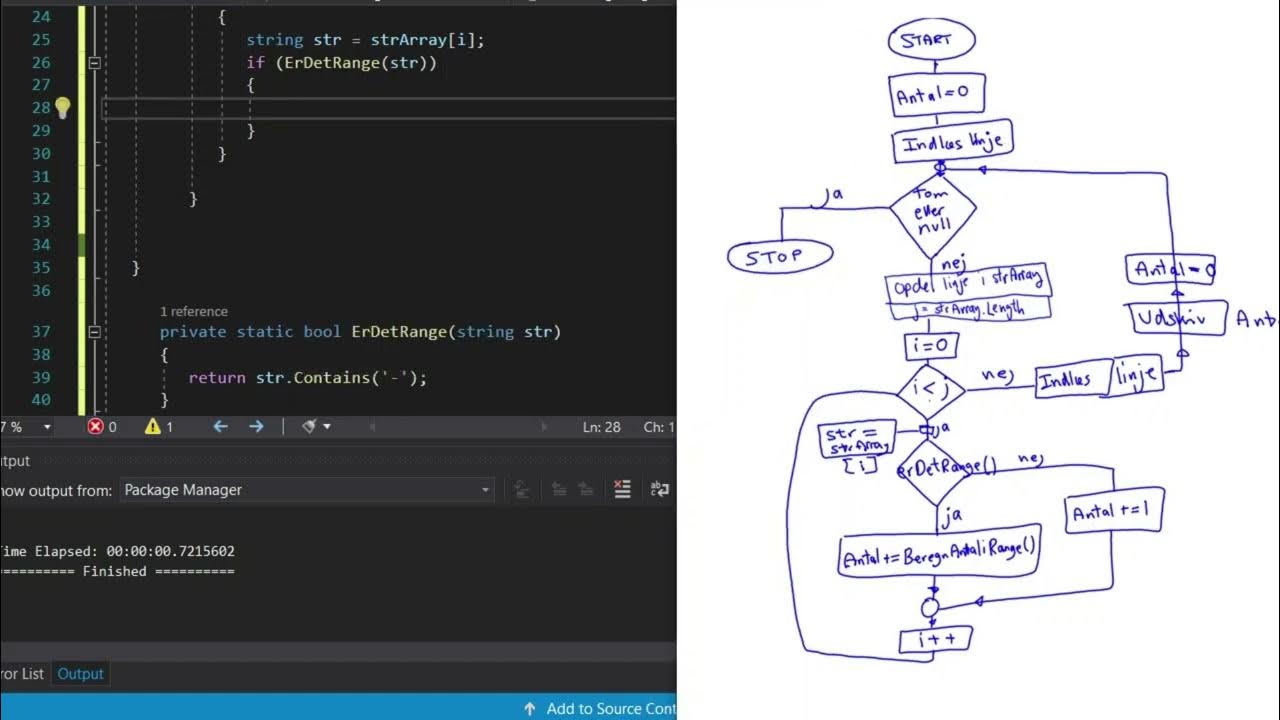The image size is (1280, 720).
Task: Switch to the Error List tab
Action: 22,674
